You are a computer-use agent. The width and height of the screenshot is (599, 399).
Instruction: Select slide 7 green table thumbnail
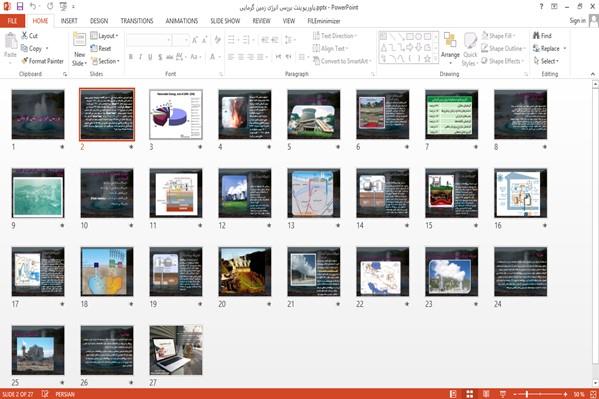(x=452, y=115)
